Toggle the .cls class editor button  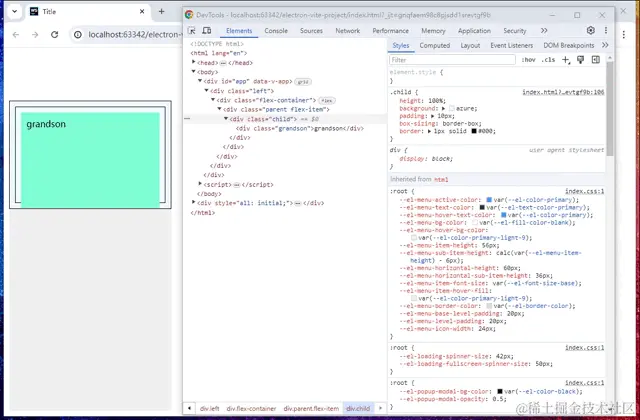548,60
